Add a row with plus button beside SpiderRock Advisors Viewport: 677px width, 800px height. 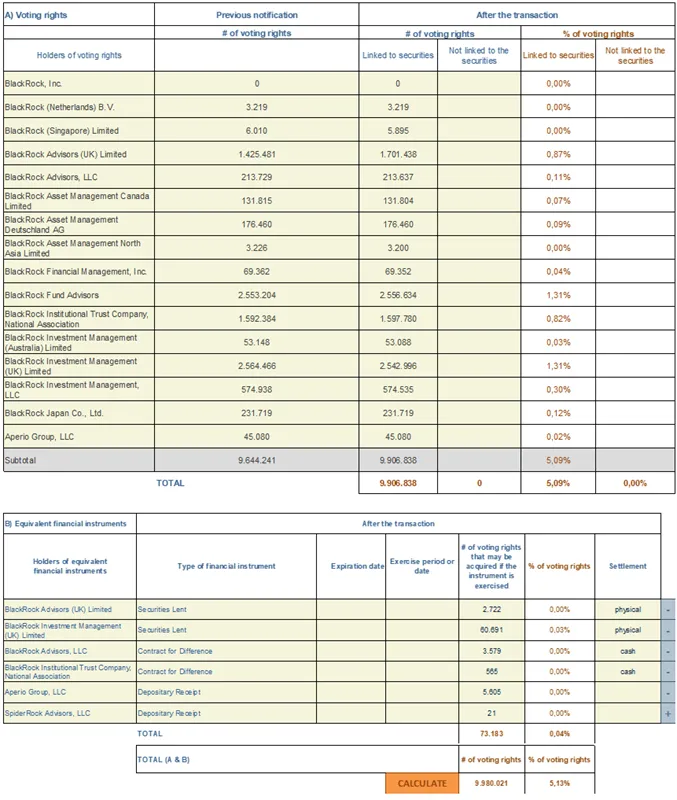coord(668,713)
